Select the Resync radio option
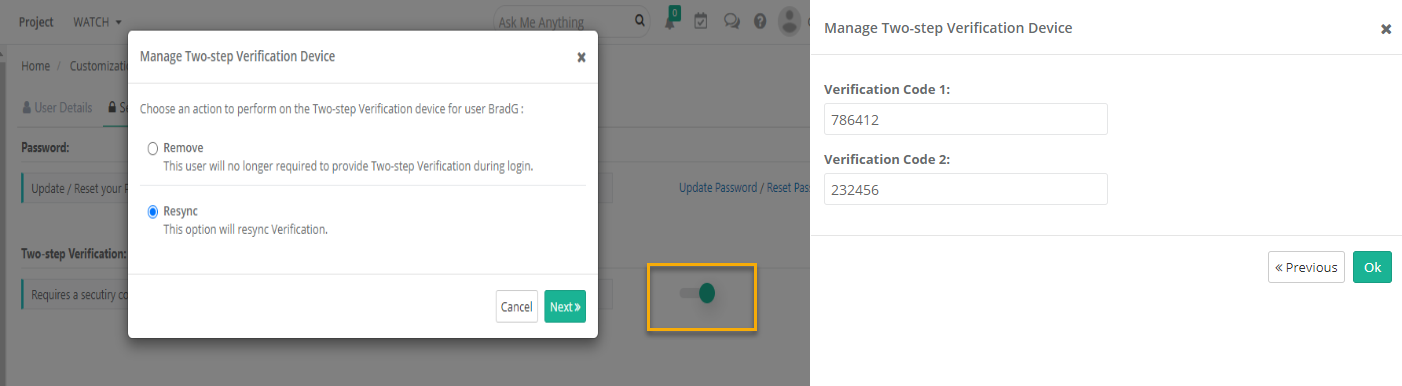 (153, 211)
